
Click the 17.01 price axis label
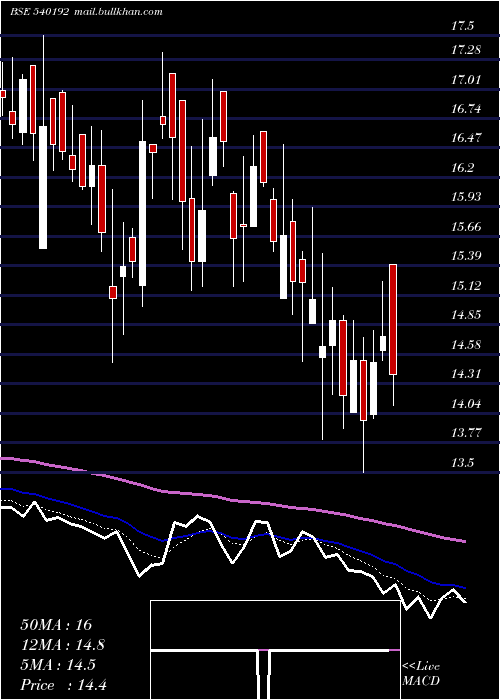(466, 80)
